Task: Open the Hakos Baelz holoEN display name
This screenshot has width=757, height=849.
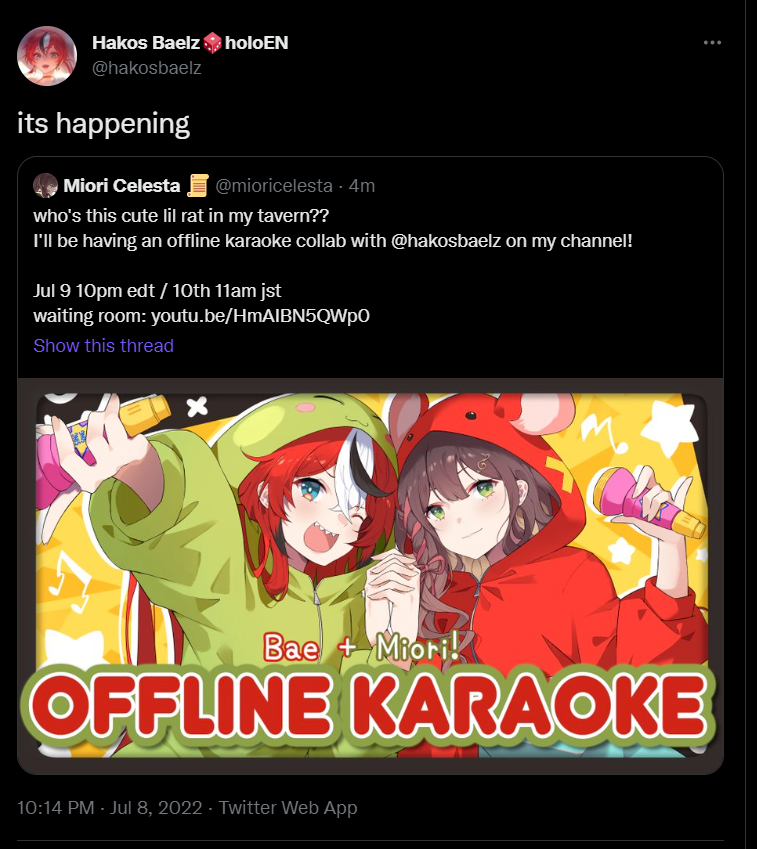Action: coord(190,43)
